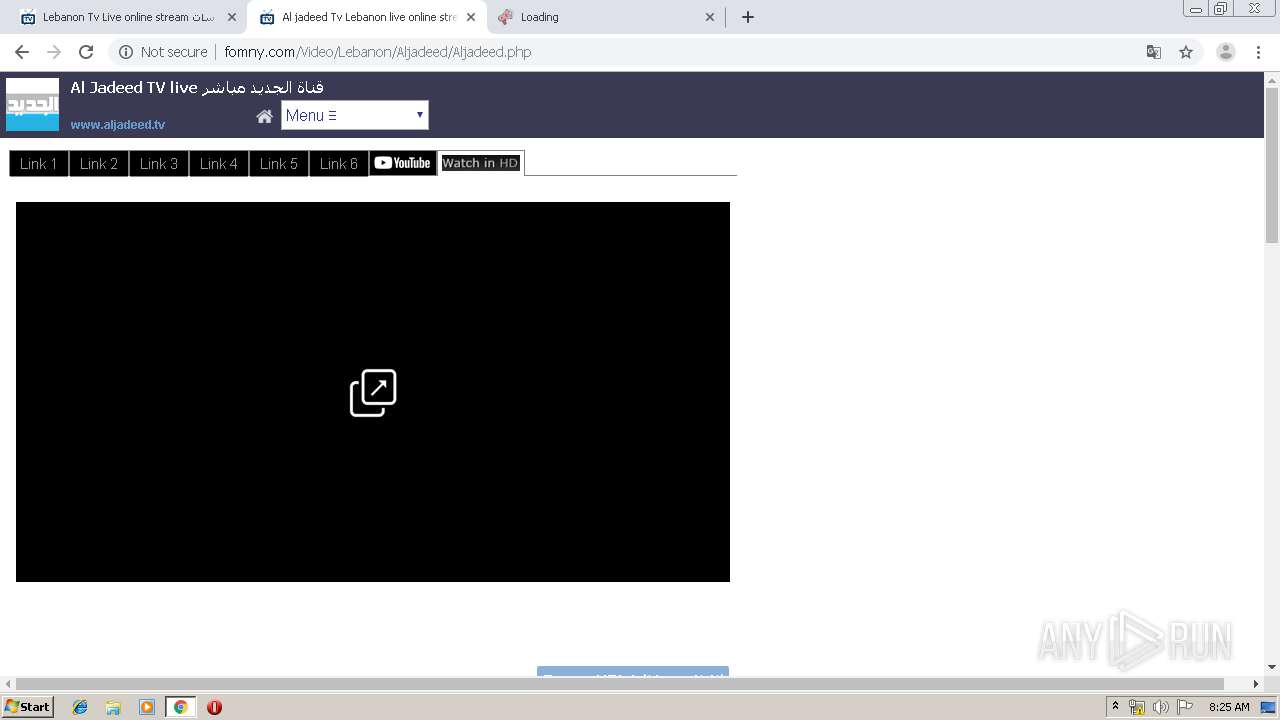Select stream Link 4

point(219,164)
